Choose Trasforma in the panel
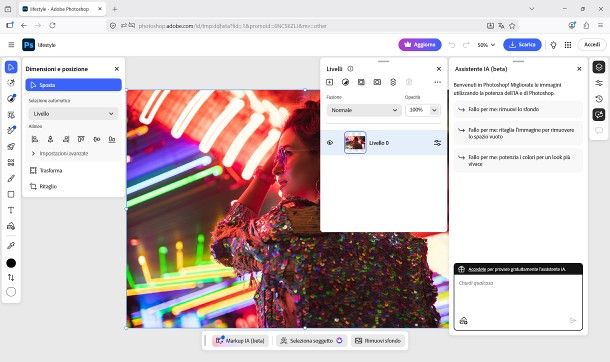This screenshot has height=362, width=610. tap(46, 170)
